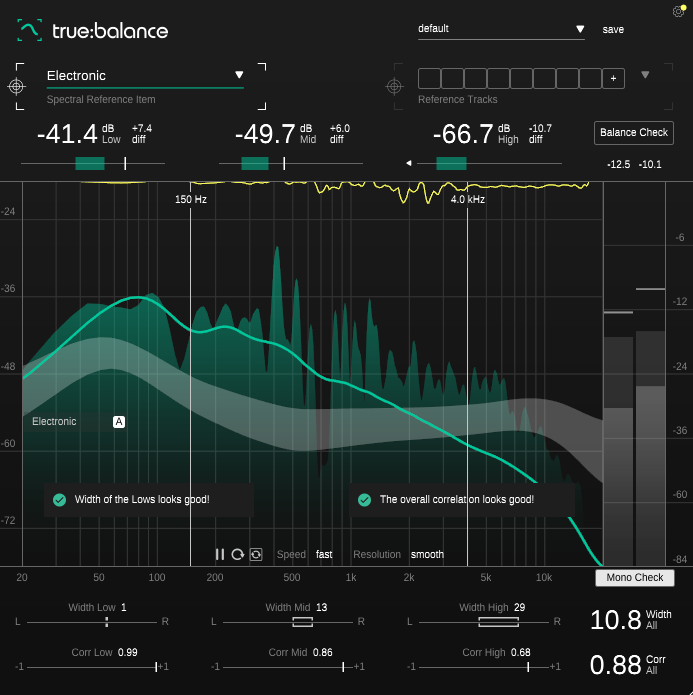Click the boxed refresh icon beside reset

[256, 554]
